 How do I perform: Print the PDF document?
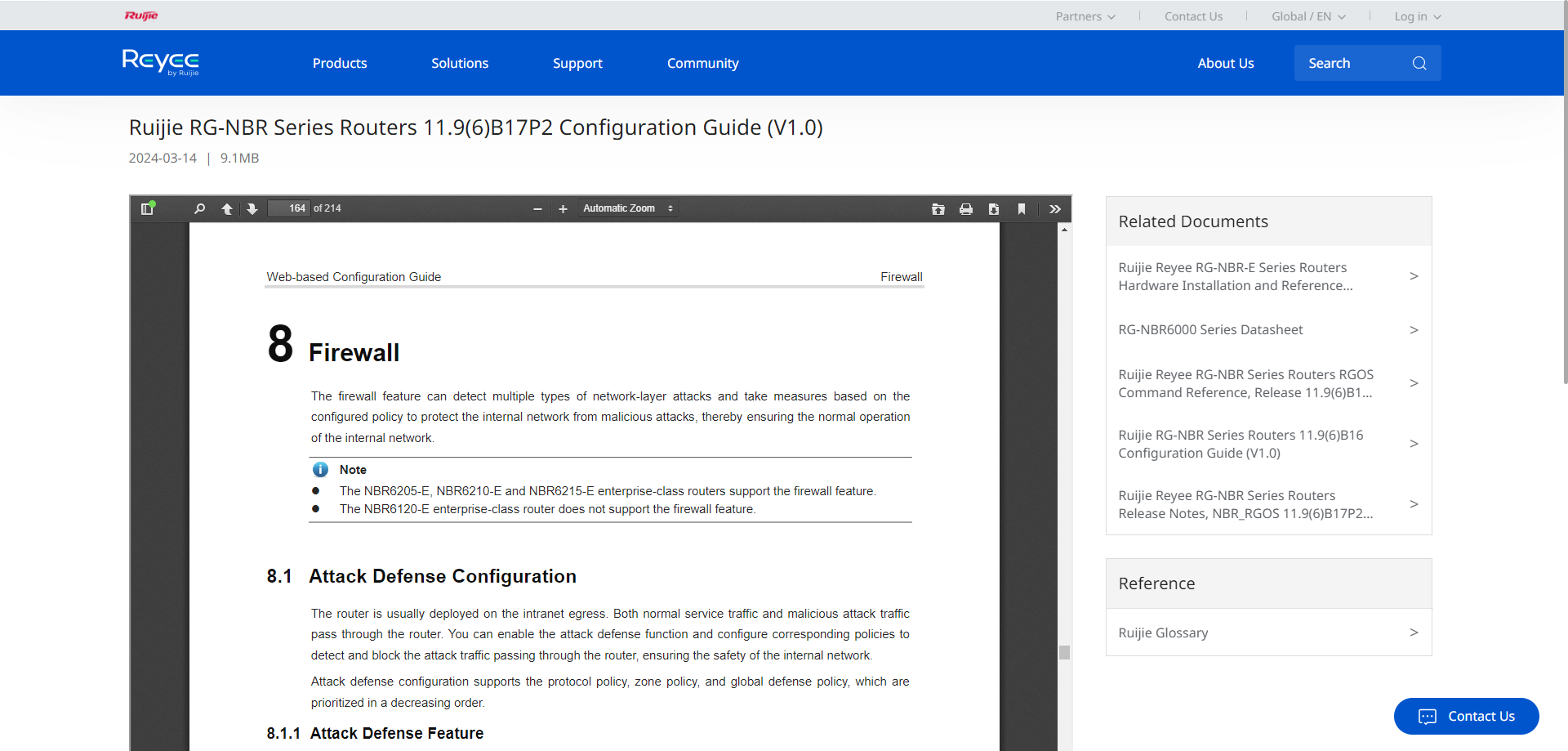(x=966, y=209)
